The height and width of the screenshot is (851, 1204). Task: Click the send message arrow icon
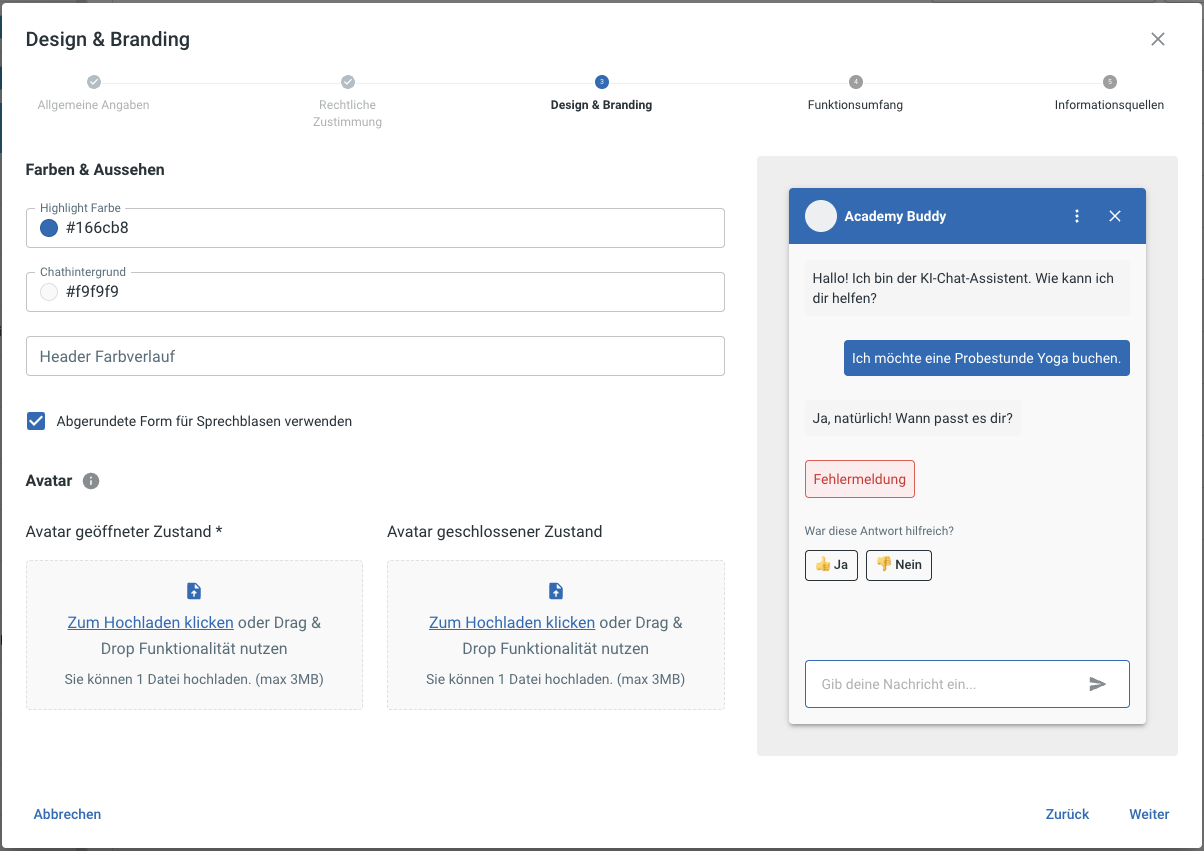click(1097, 684)
